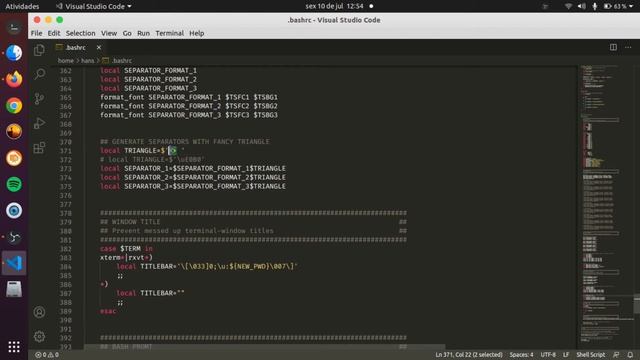Click the cursor position Ln 371, Col 22
The width and height of the screenshot is (640, 360).
469,355
